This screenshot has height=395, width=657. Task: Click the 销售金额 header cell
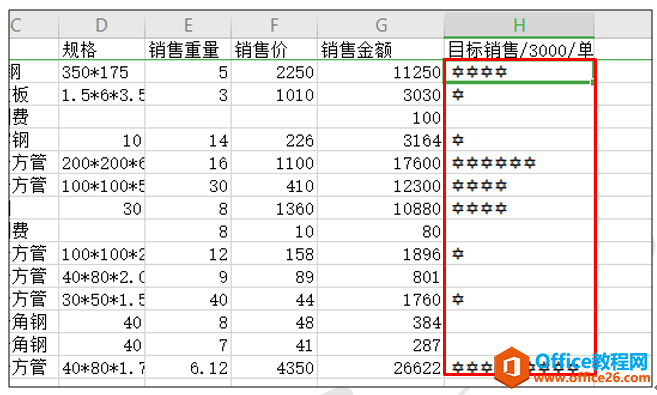point(380,49)
